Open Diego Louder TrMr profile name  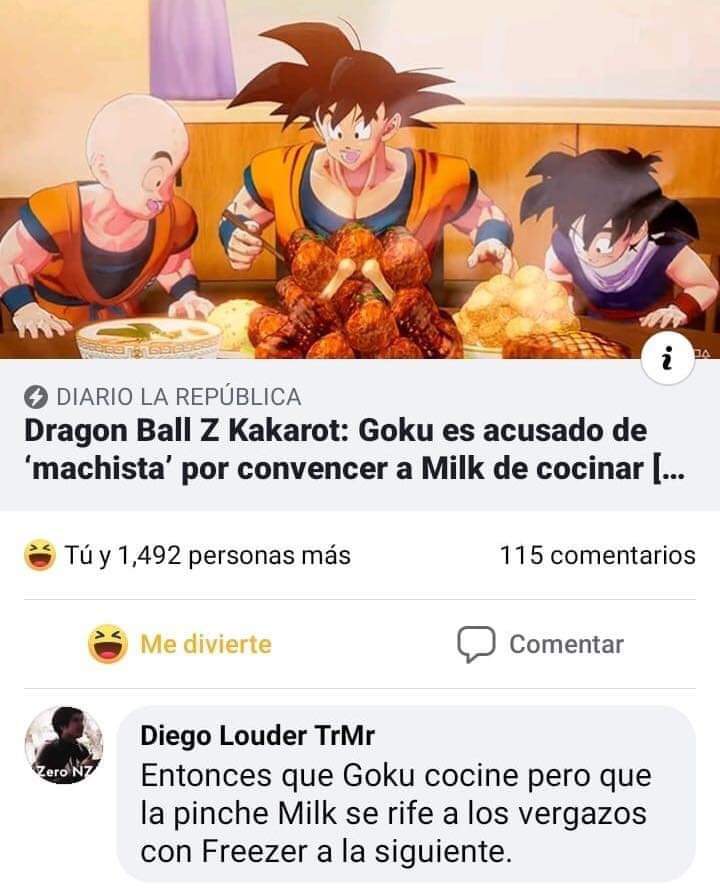(257, 735)
